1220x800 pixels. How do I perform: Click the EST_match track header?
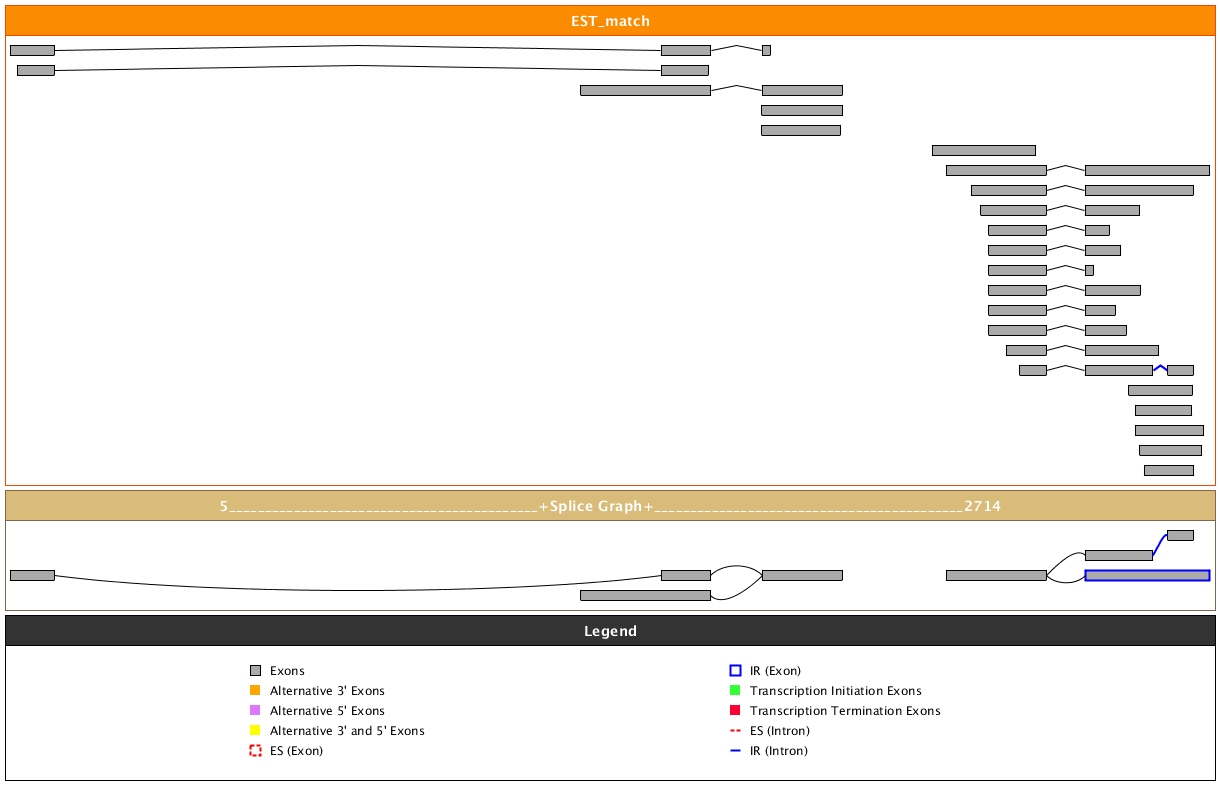[x=610, y=21]
